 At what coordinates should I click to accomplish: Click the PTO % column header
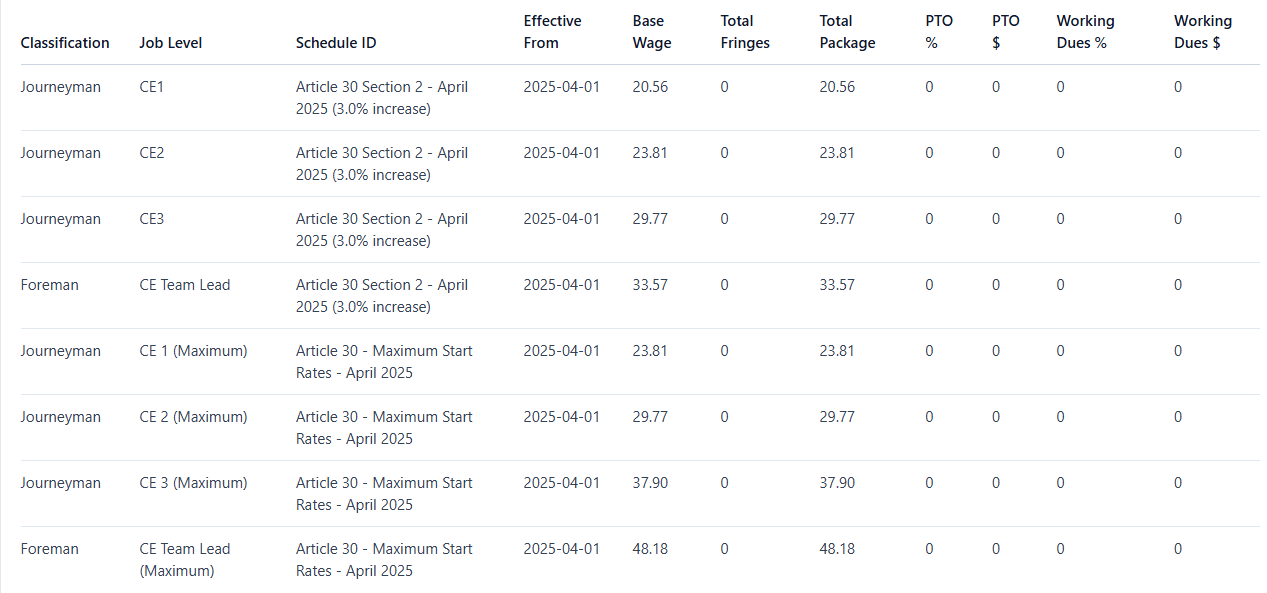939,32
